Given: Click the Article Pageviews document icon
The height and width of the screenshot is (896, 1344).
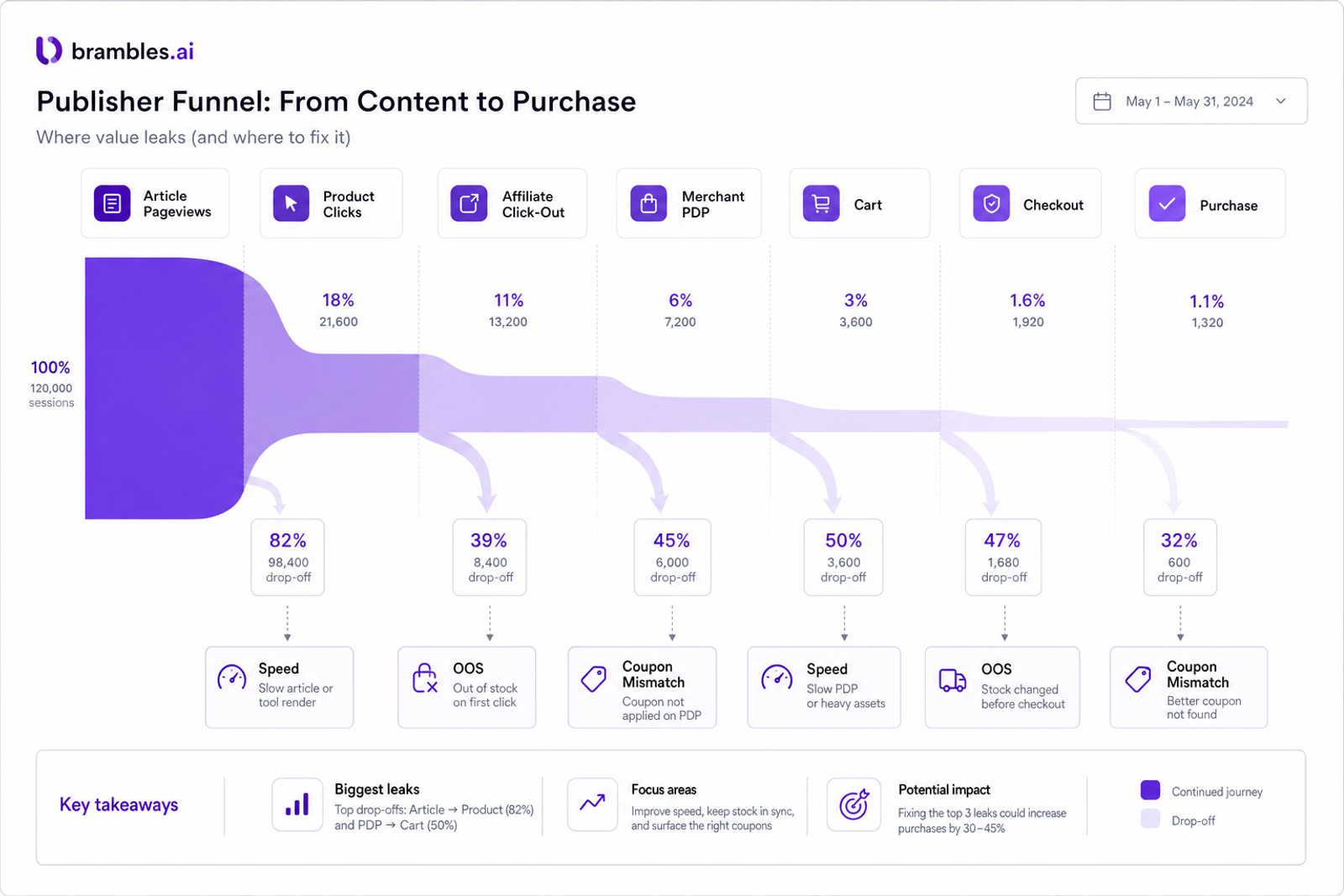Looking at the screenshot, I should pyautogui.click(x=112, y=203).
